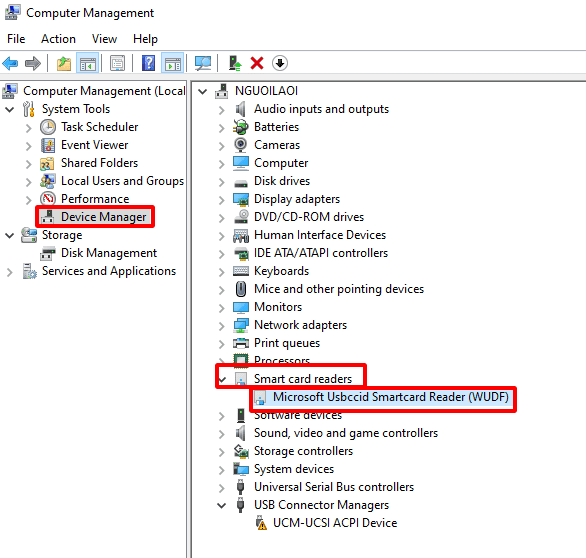Expand Services and Applications arrow
Screen dimensions: 586x558
[10, 272]
